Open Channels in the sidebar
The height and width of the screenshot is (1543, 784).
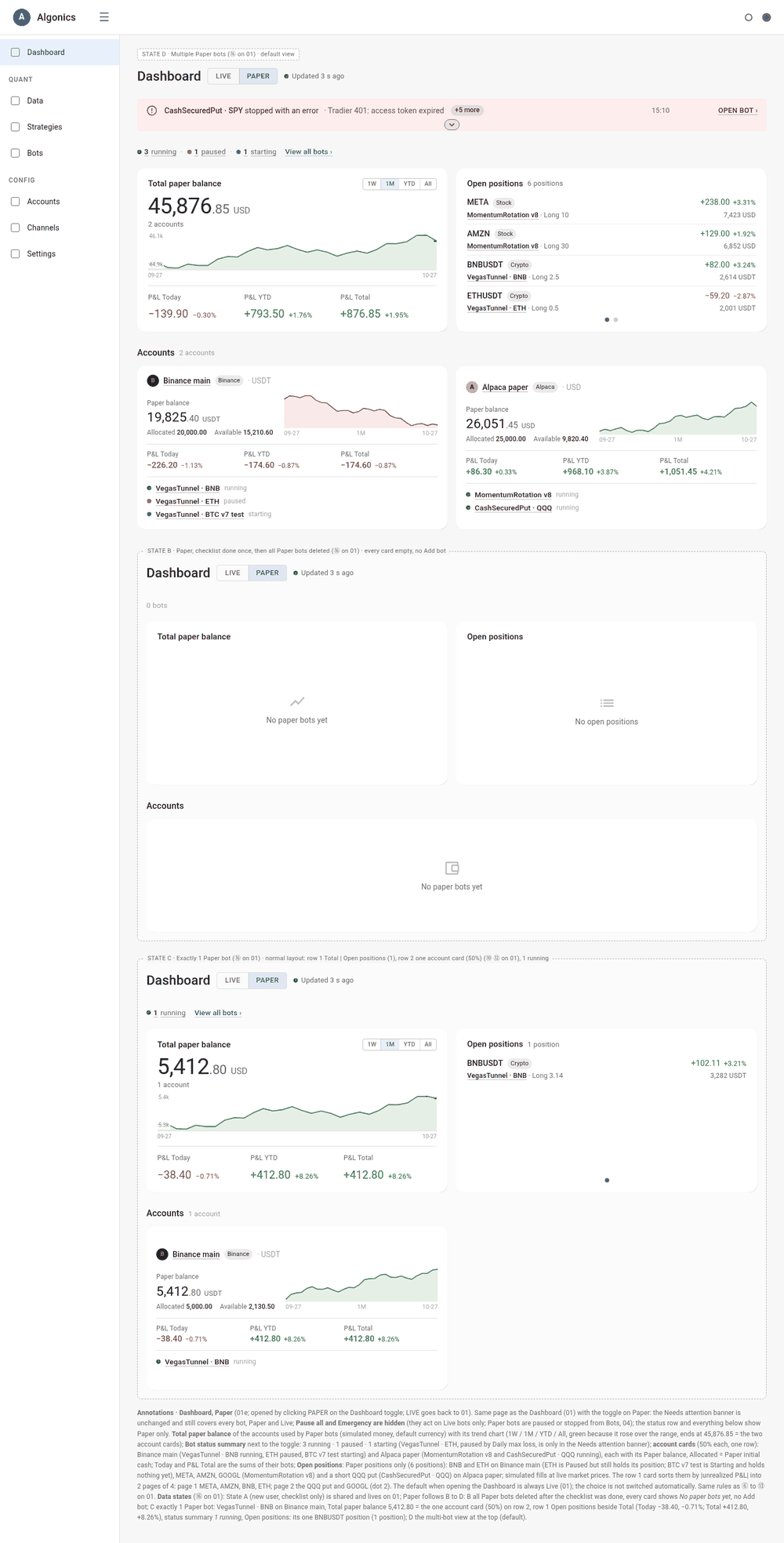coord(60,227)
